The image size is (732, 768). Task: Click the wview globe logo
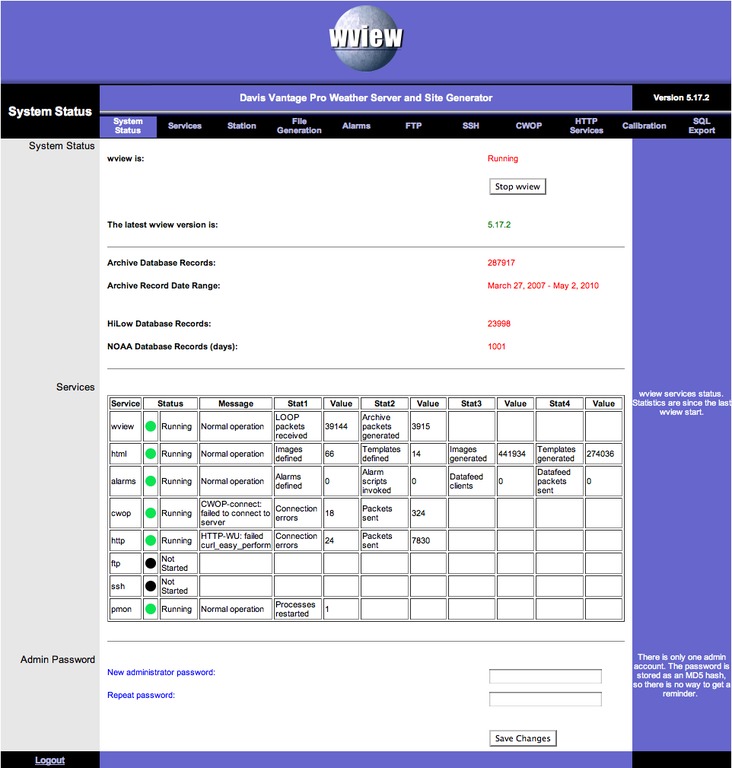tap(365, 41)
